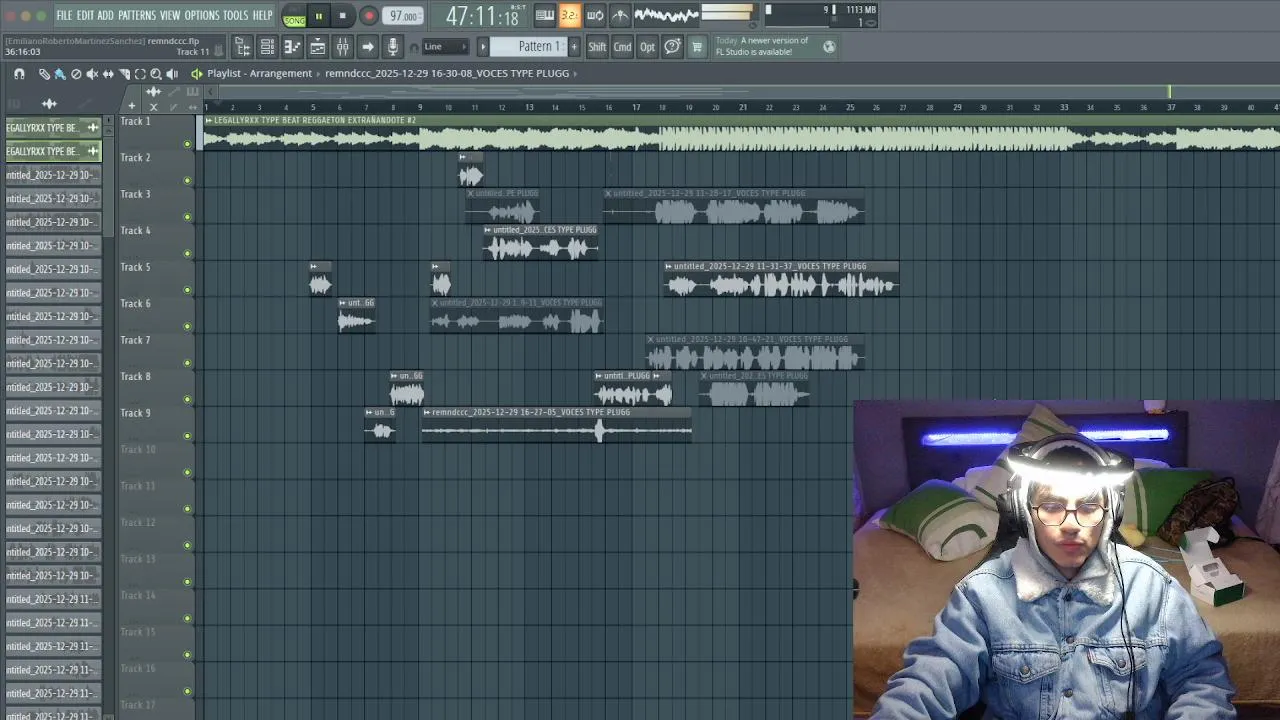Select the zoom tool

pyautogui.click(x=156, y=74)
